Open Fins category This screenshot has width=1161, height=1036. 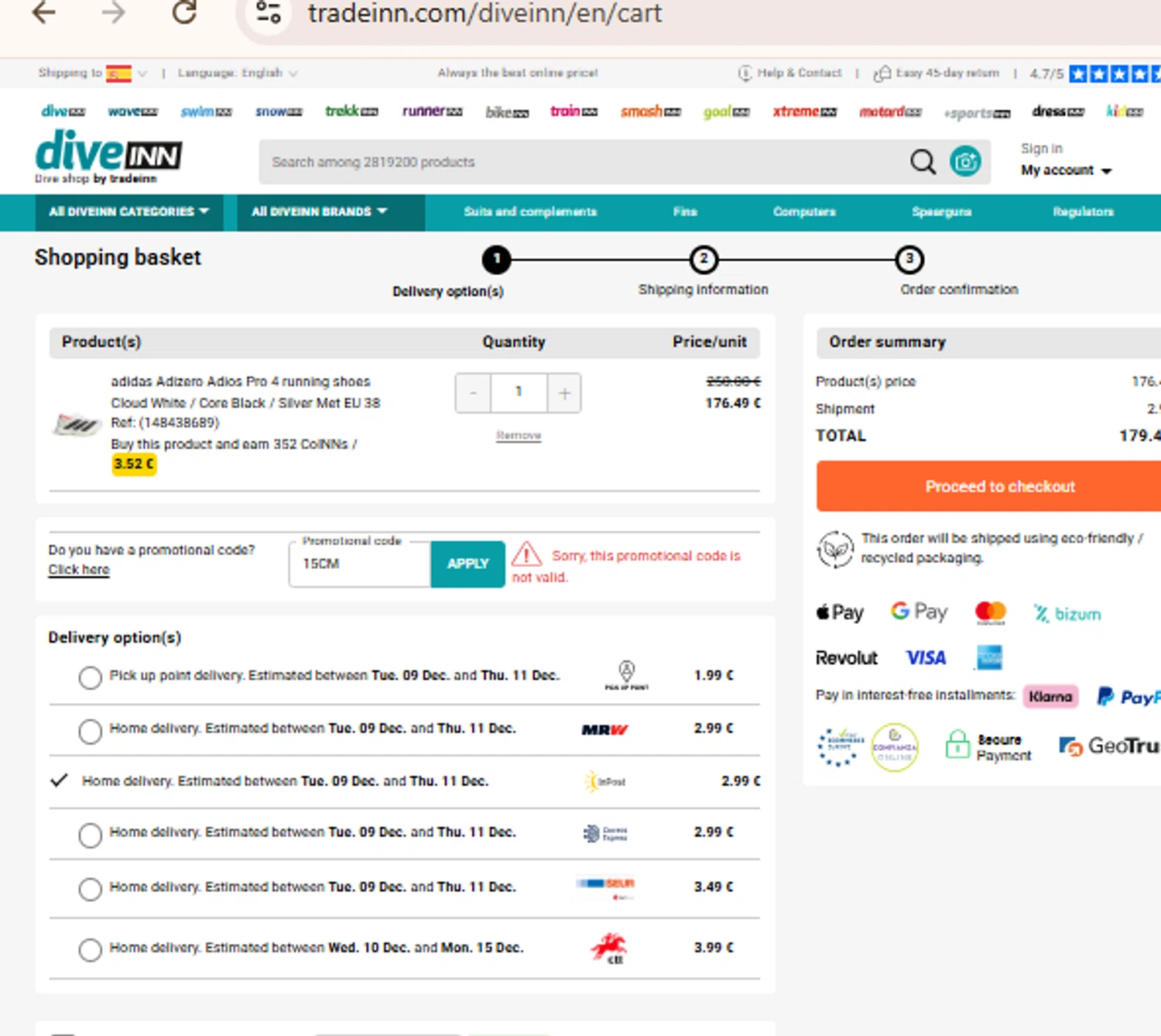coord(685,211)
